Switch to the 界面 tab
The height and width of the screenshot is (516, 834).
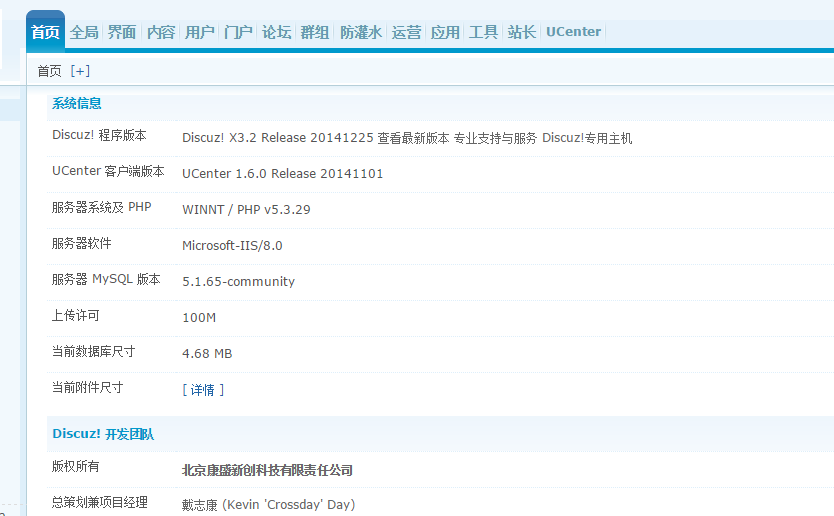coord(122,32)
